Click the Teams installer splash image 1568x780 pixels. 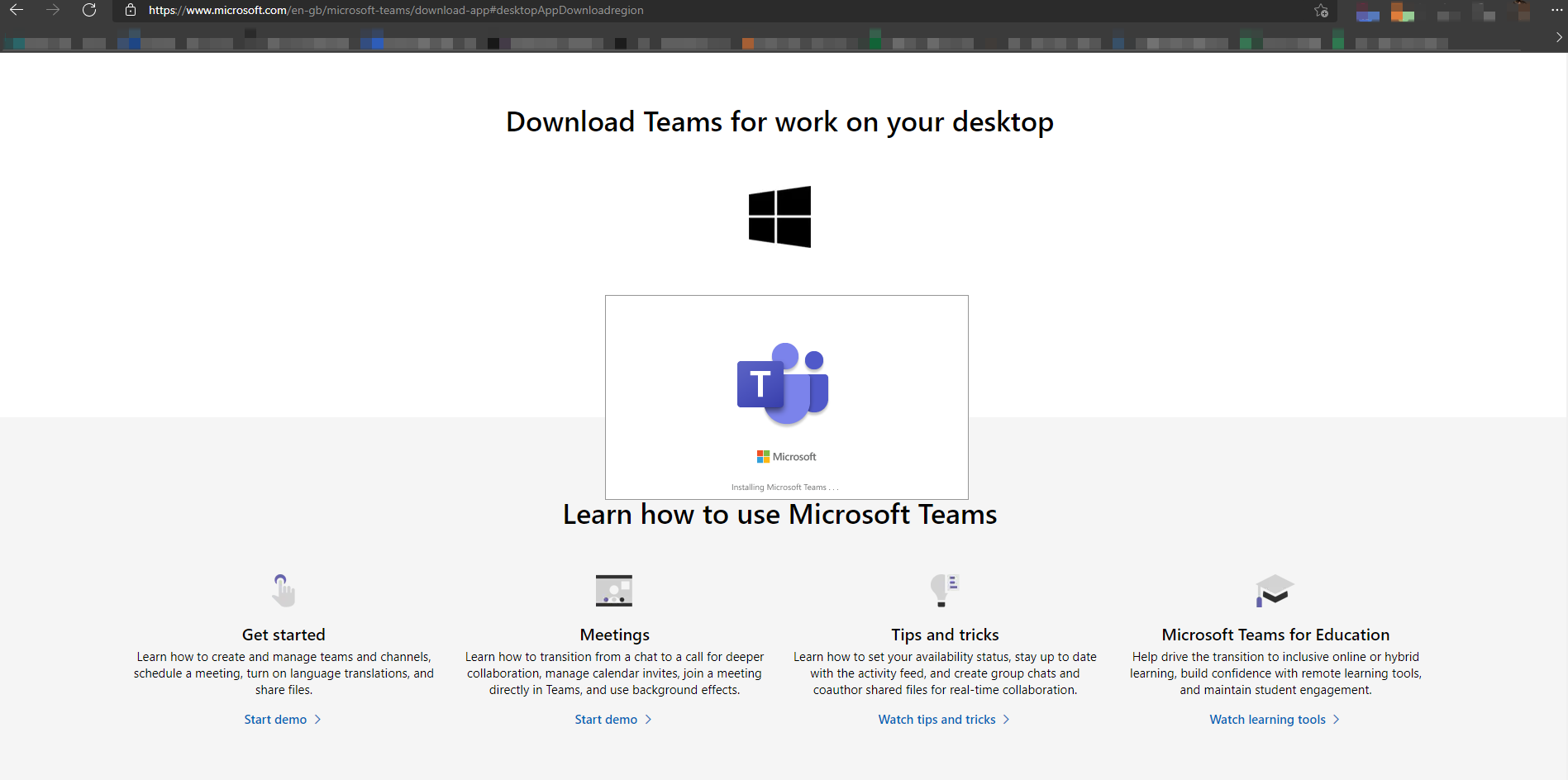coord(787,397)
